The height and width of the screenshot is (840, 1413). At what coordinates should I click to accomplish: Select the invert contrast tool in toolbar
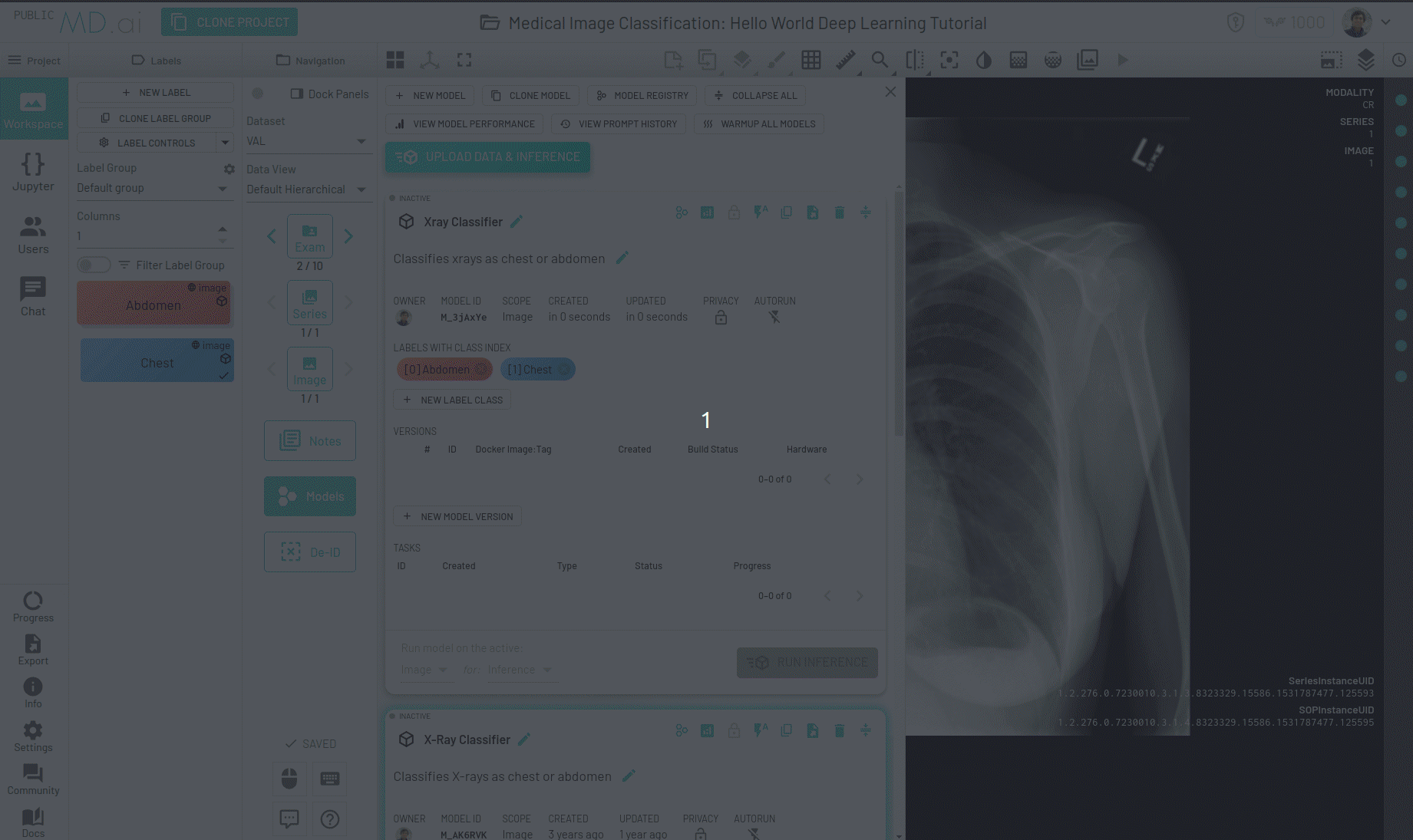pyautogui.click(x=983, y=60)
